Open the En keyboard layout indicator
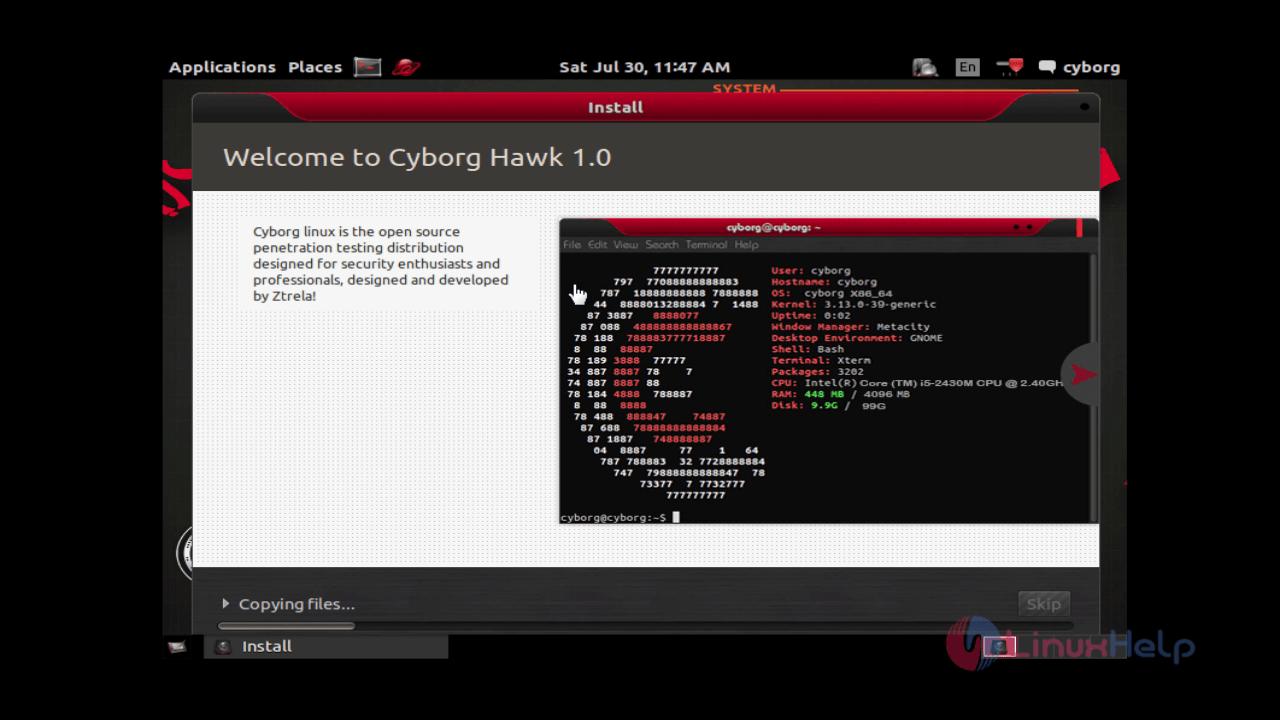The image size is (1280, 720). click(967, 67)
